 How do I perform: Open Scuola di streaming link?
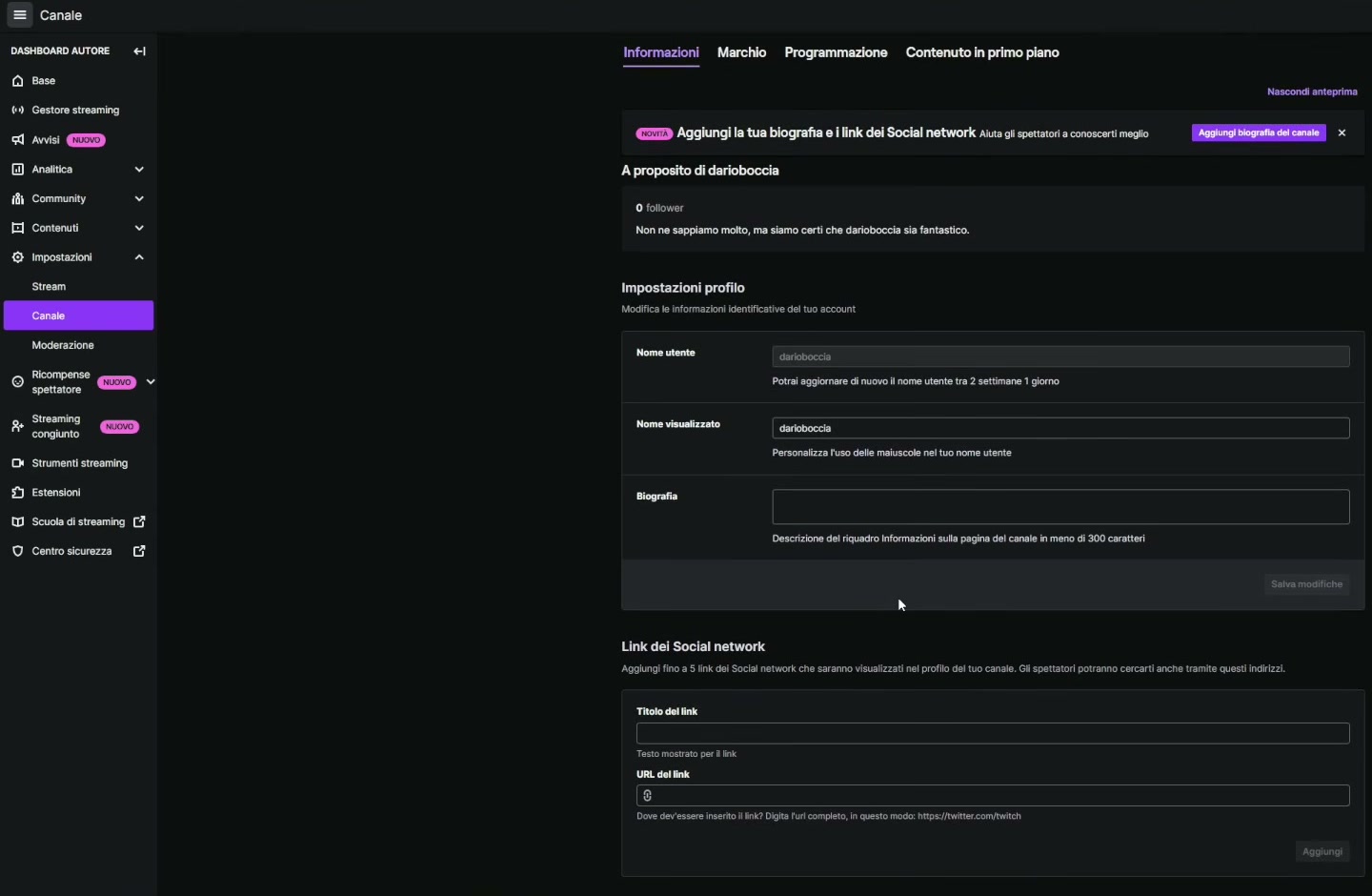[x=78, y=522]
